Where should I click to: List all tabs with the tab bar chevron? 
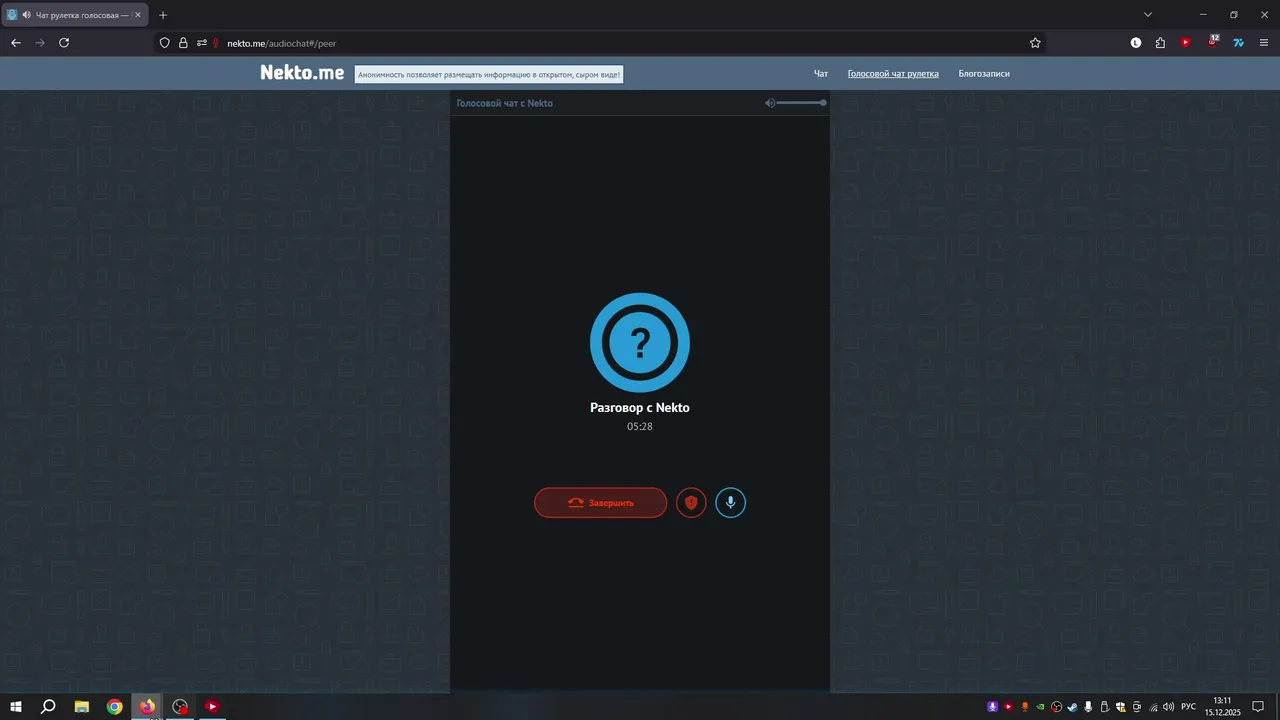[1148, 15]
